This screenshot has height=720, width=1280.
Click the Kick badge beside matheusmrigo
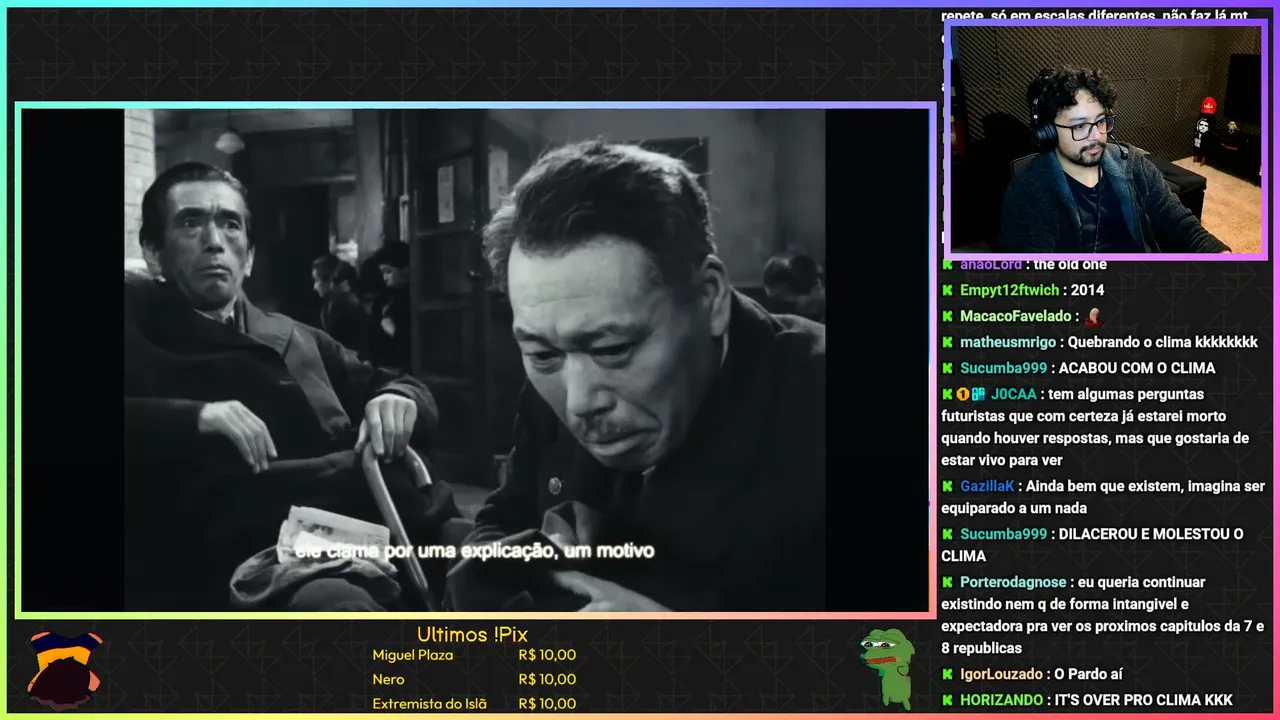click(x=947, y=342)
